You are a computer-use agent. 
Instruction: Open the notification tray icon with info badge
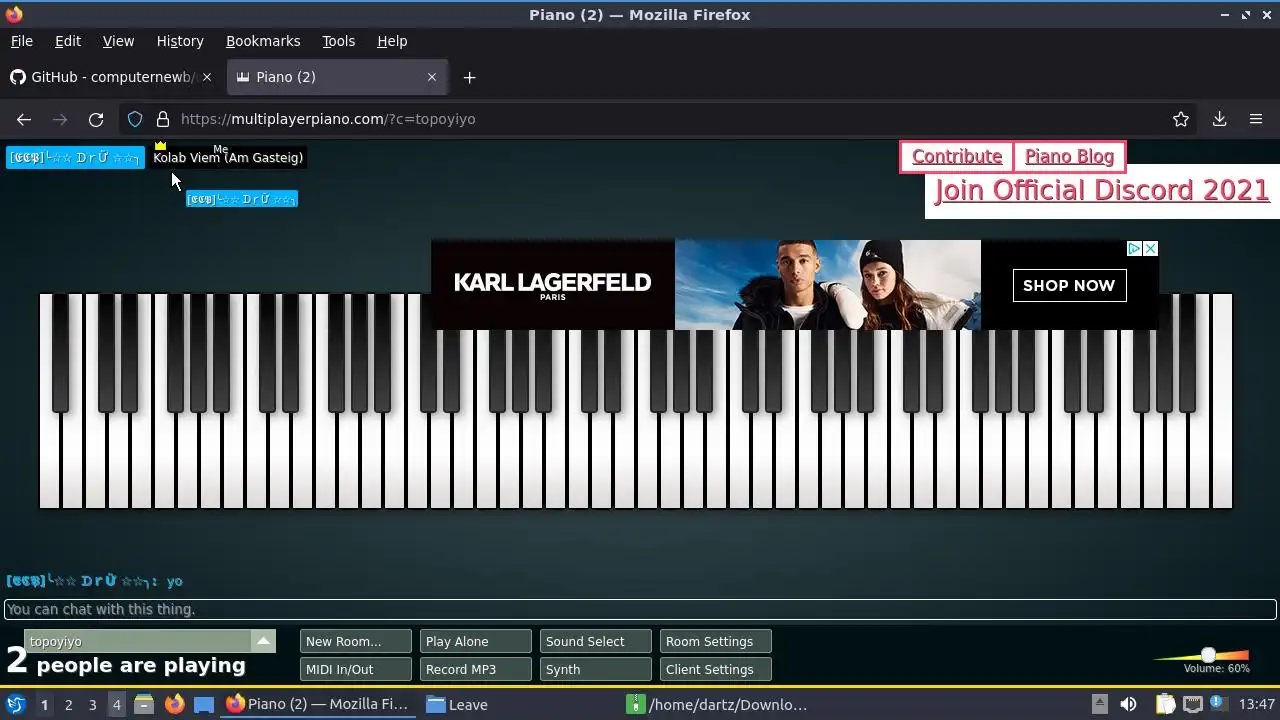pos(1219,704)
